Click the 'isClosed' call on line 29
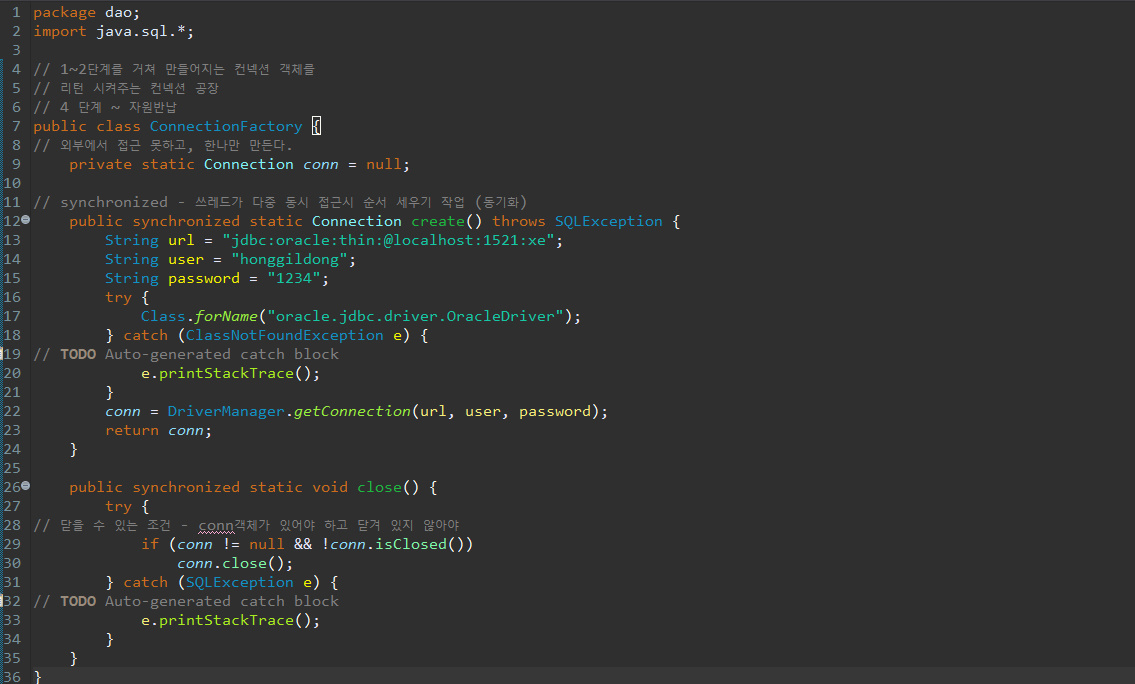This screenshot has height=684, width=1135. click(x=411, y=544)
